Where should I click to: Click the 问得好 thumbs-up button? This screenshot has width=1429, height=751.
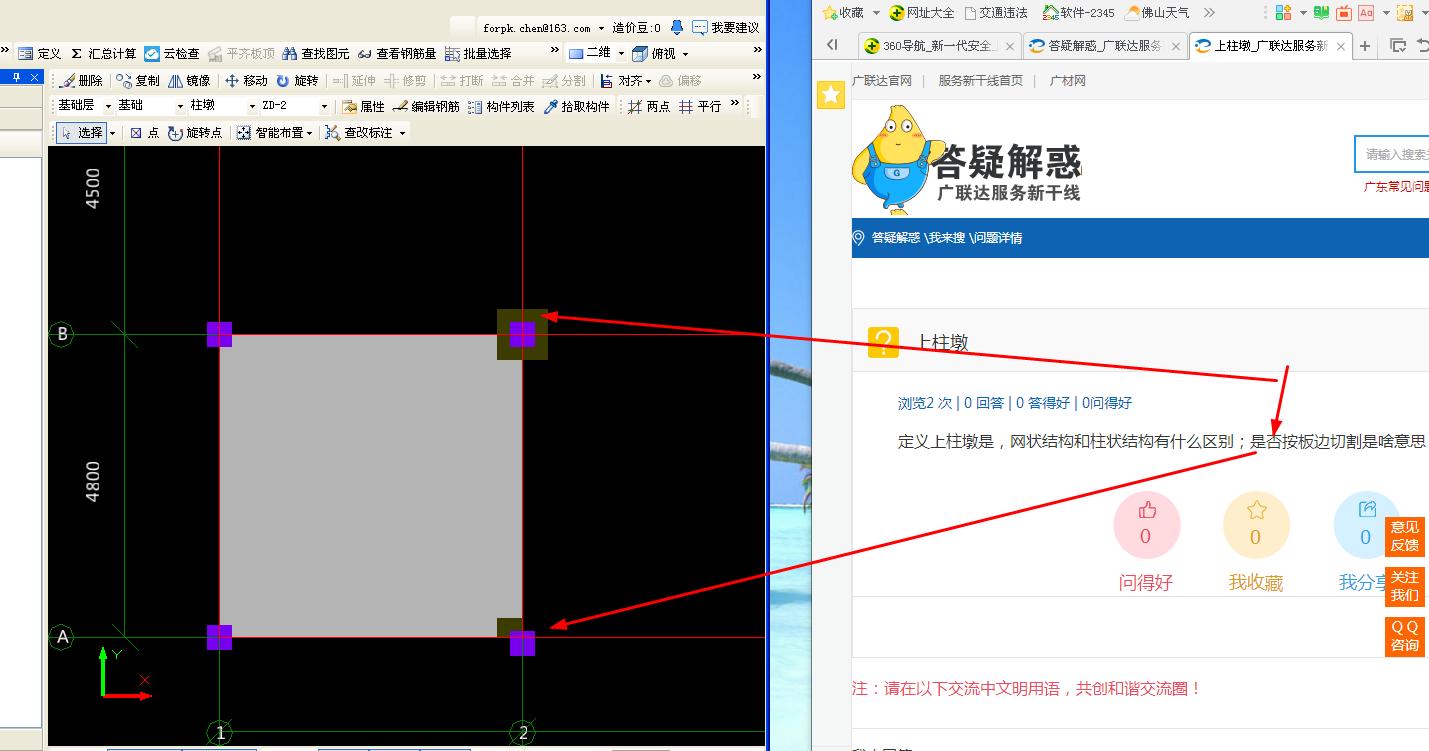(x=1146, y=525)
